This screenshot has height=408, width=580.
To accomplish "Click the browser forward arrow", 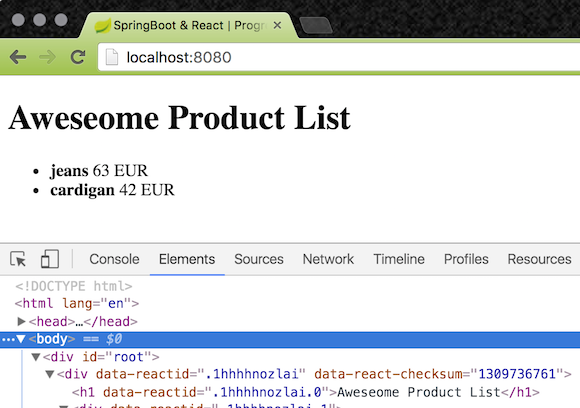I will coord(48,57).
